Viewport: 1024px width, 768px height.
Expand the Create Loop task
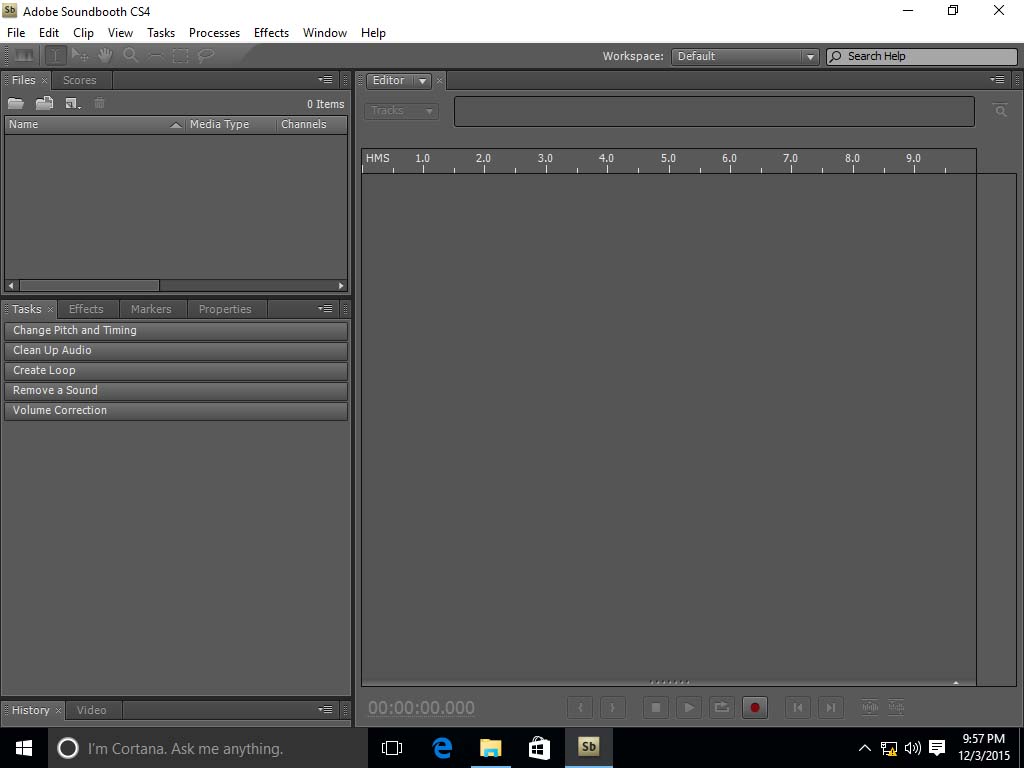[x=176, y=370]
